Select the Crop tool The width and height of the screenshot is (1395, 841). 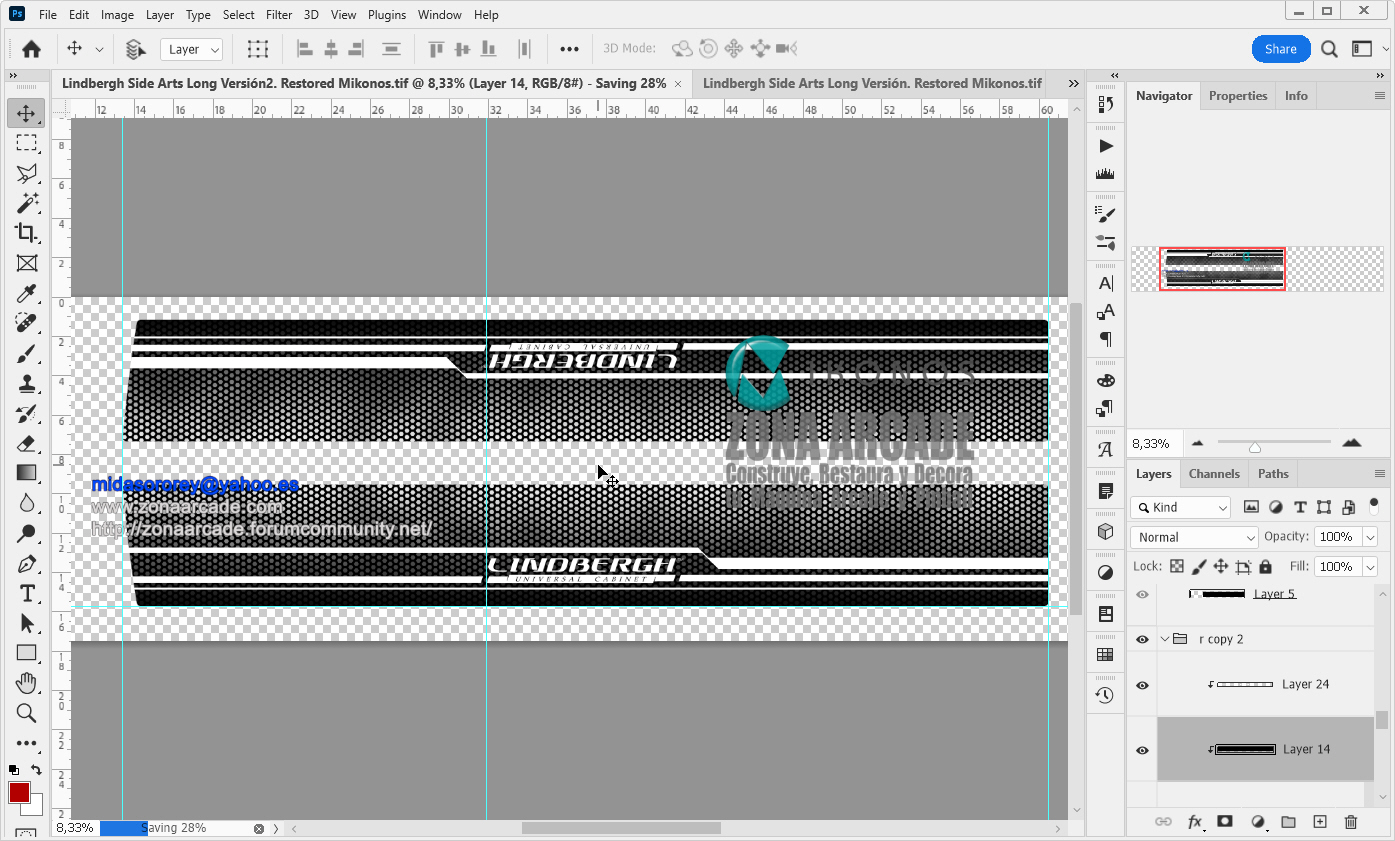26,233
